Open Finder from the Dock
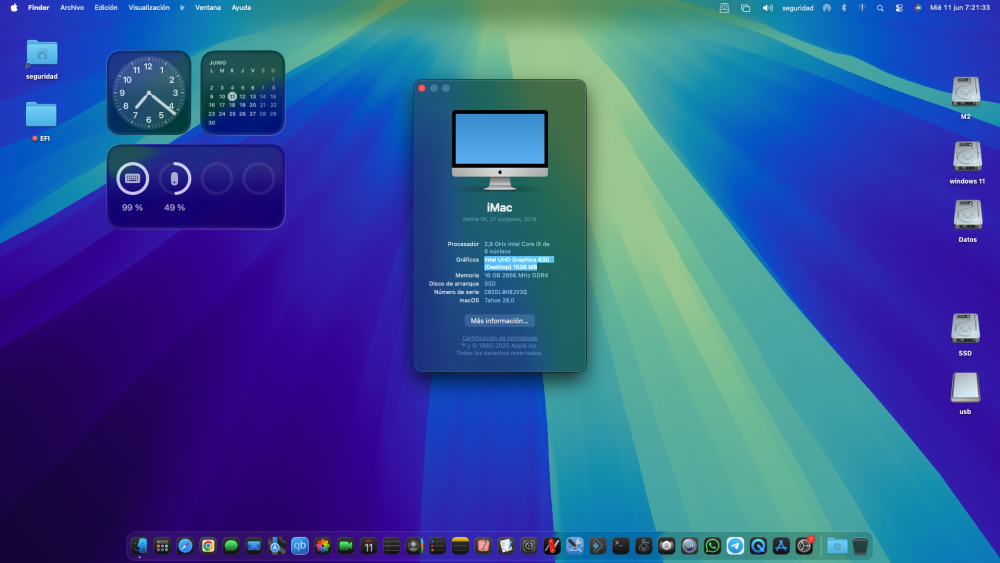 pyautogui.click(x=139, y=546)
